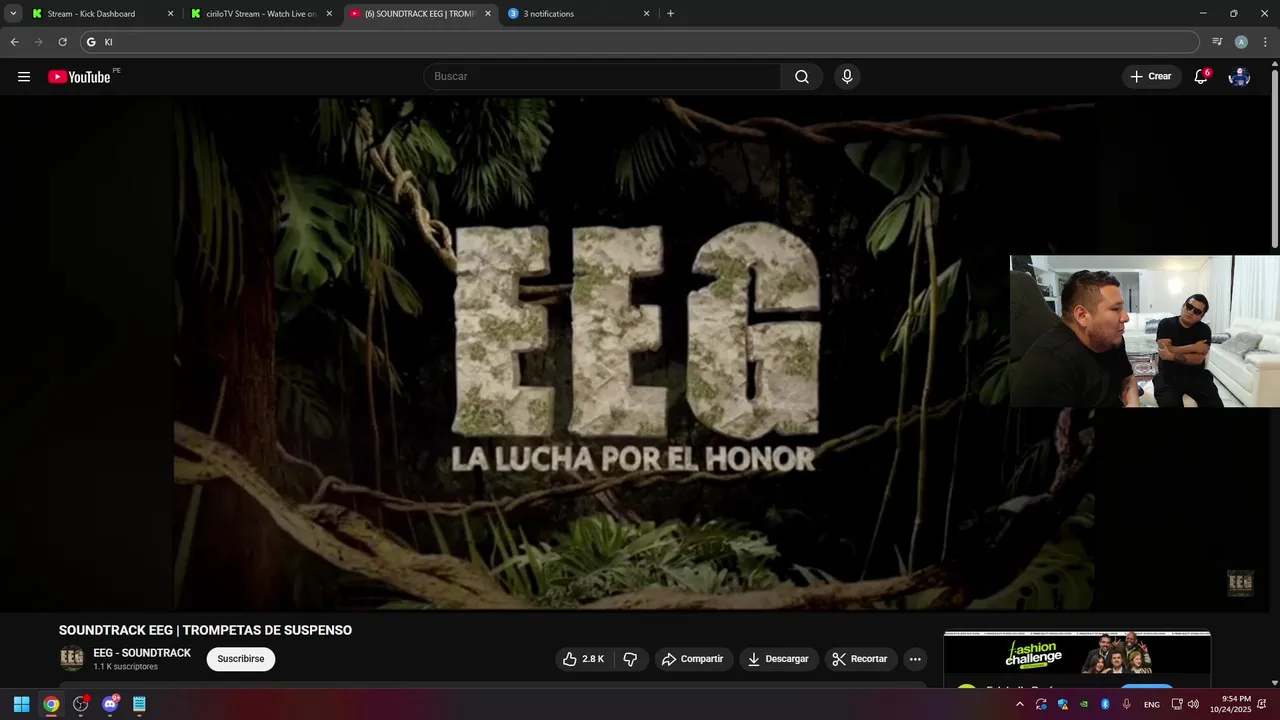The width and height of the screenshot is (1280, 720).
Task: Reload the current page
Action: (62, 42)
